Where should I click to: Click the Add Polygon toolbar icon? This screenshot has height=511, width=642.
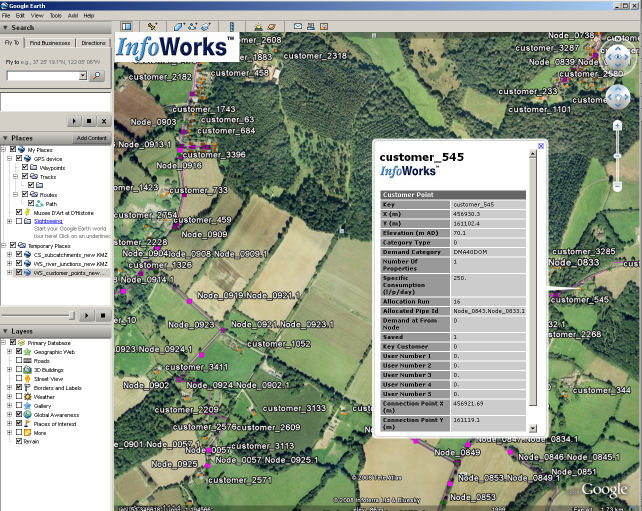pyautogui.click(x=179, y=27)
